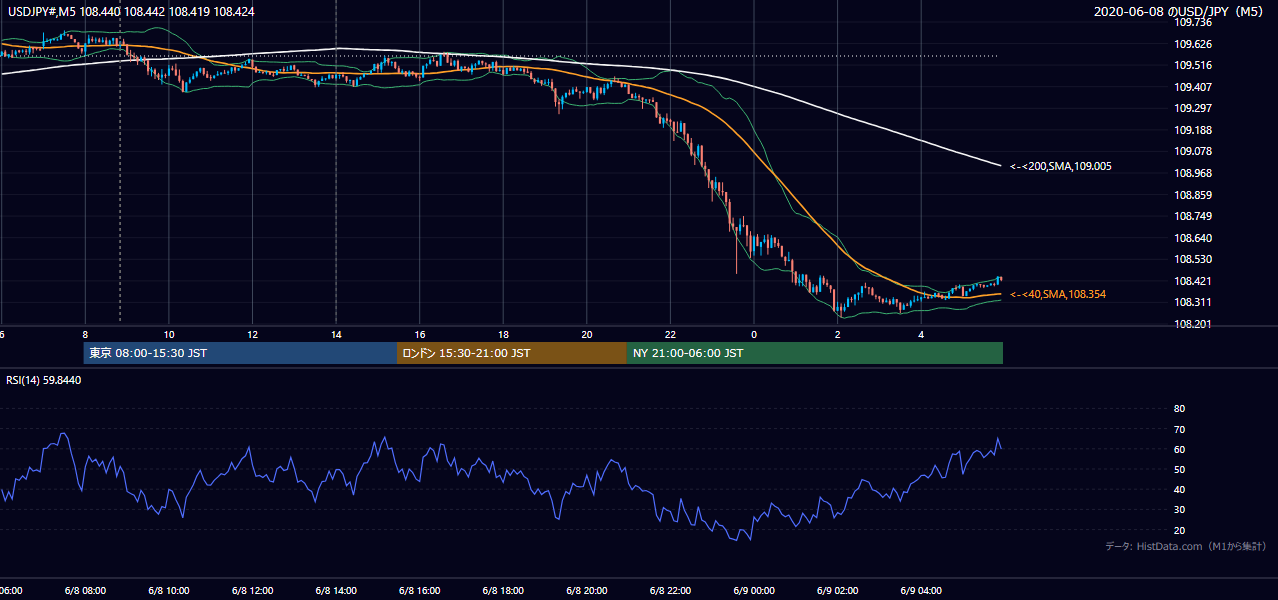The image size is (1278, 600).
Task: Click the 6/8 12:00 bottom time label
Action: point(252,590)
